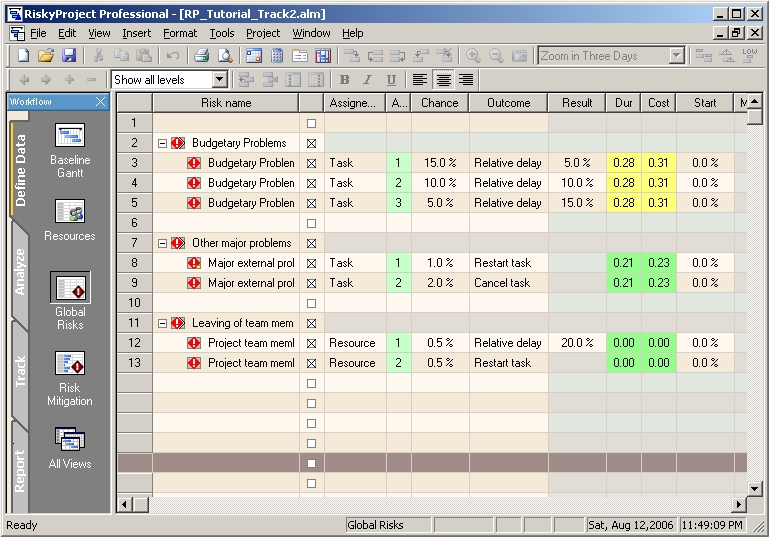Click the Print toolbar icon

coord(201,56)
